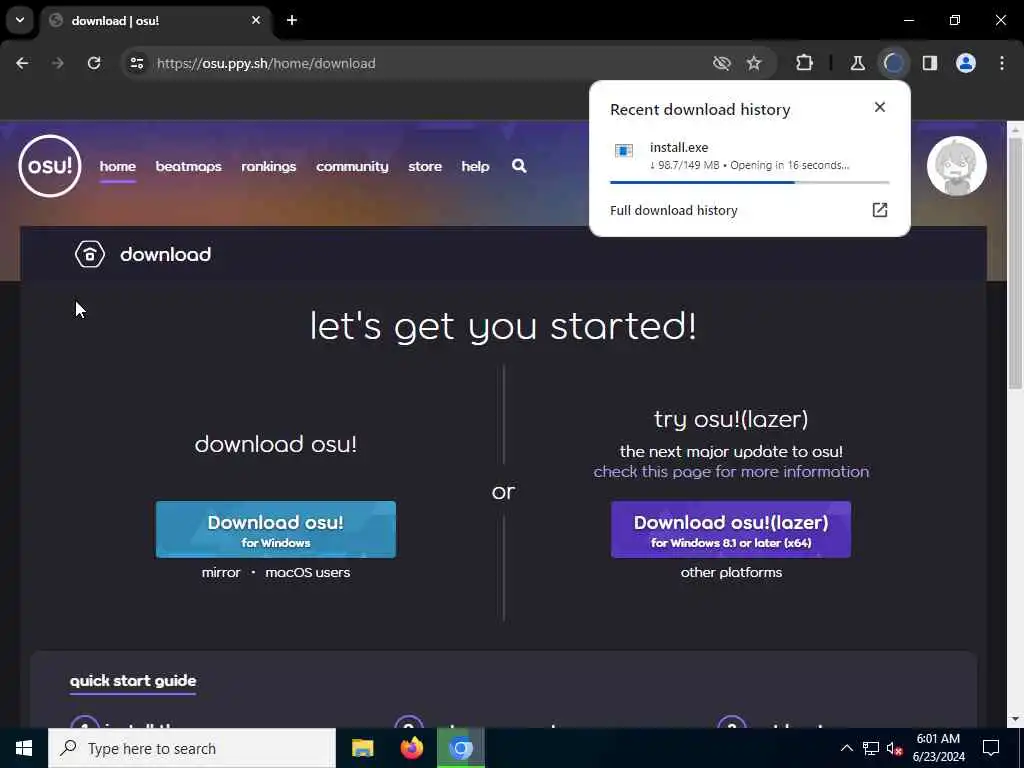Open the community menu item
The image size is (1024, 768).
(x=352, y=167)
